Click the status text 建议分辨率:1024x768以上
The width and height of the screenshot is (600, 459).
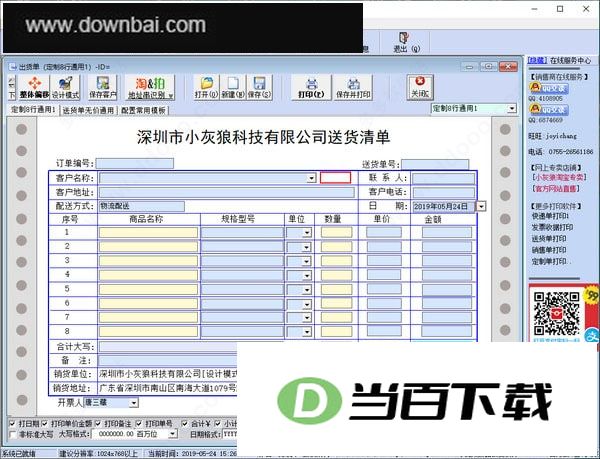(98, 454)
